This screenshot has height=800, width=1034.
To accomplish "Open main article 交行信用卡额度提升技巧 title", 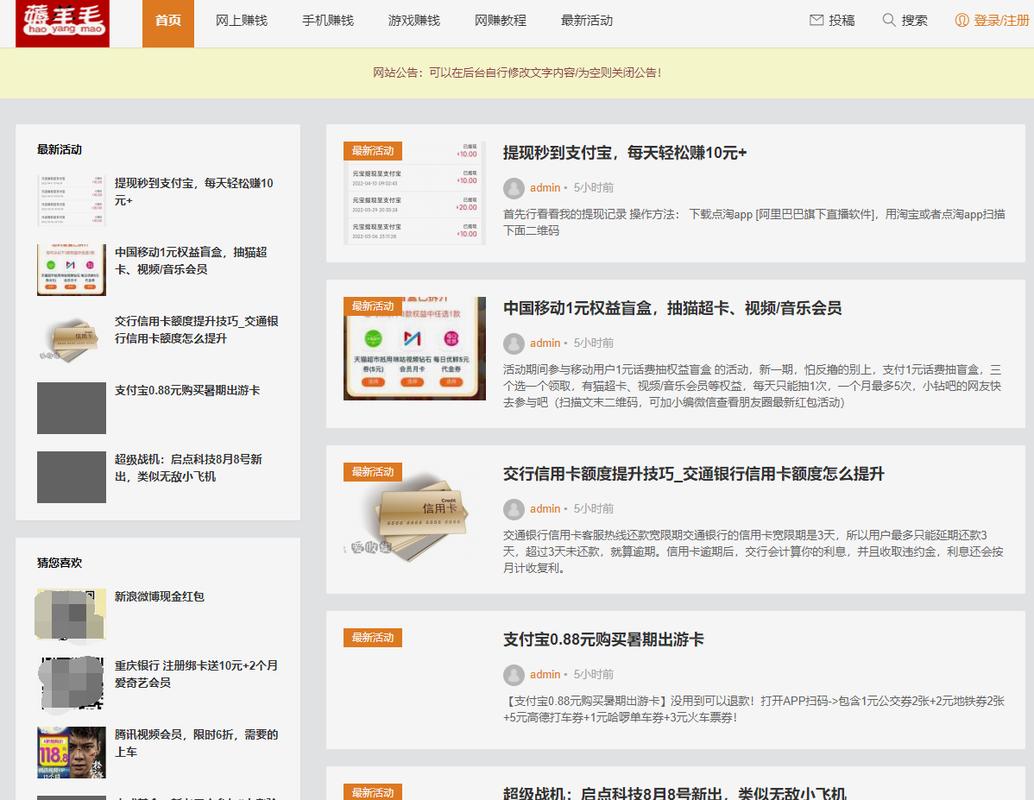I will (x=694, y=474).
